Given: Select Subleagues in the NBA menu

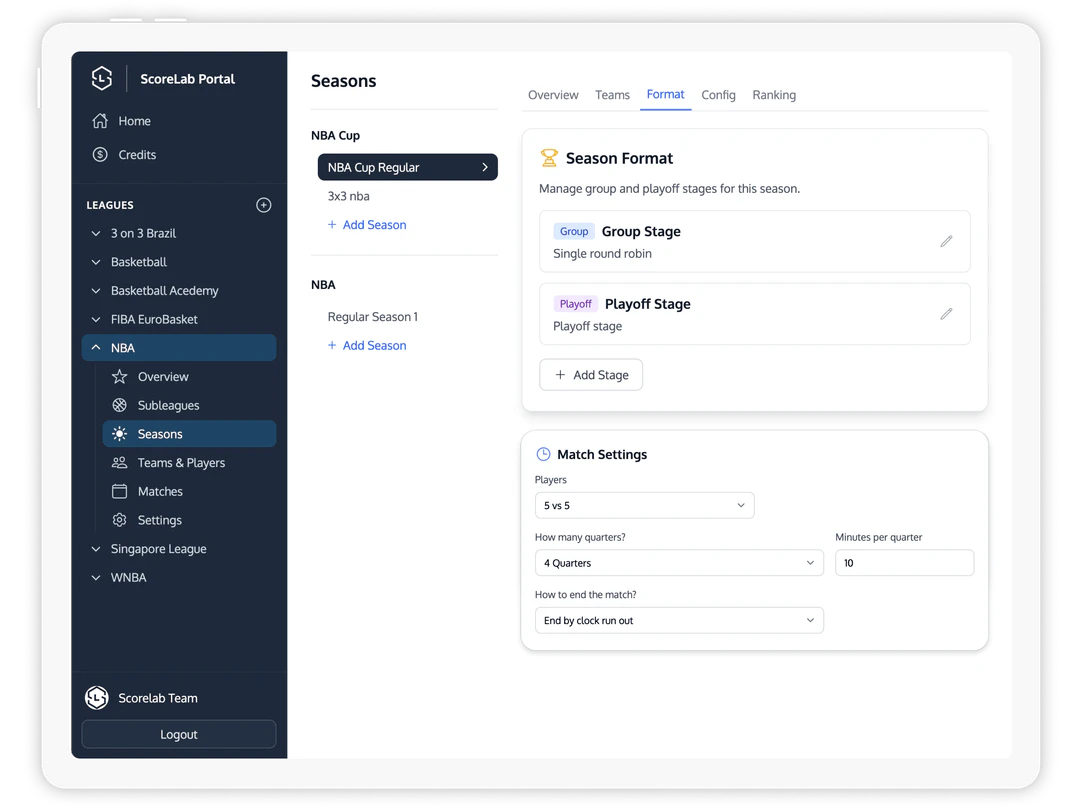Looking at the screenshot, I should (x=170, y=405).
